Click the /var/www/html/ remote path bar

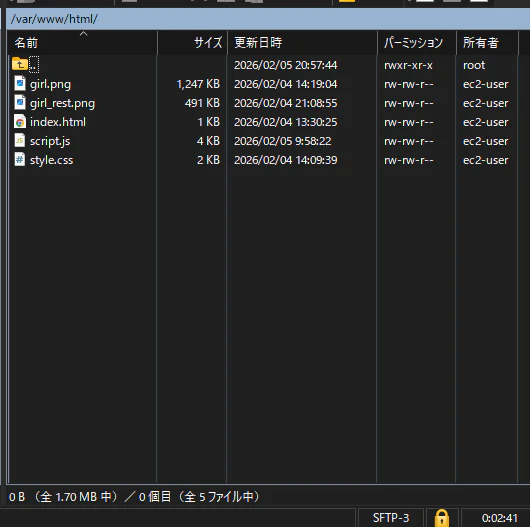click(x=268, y=19)
